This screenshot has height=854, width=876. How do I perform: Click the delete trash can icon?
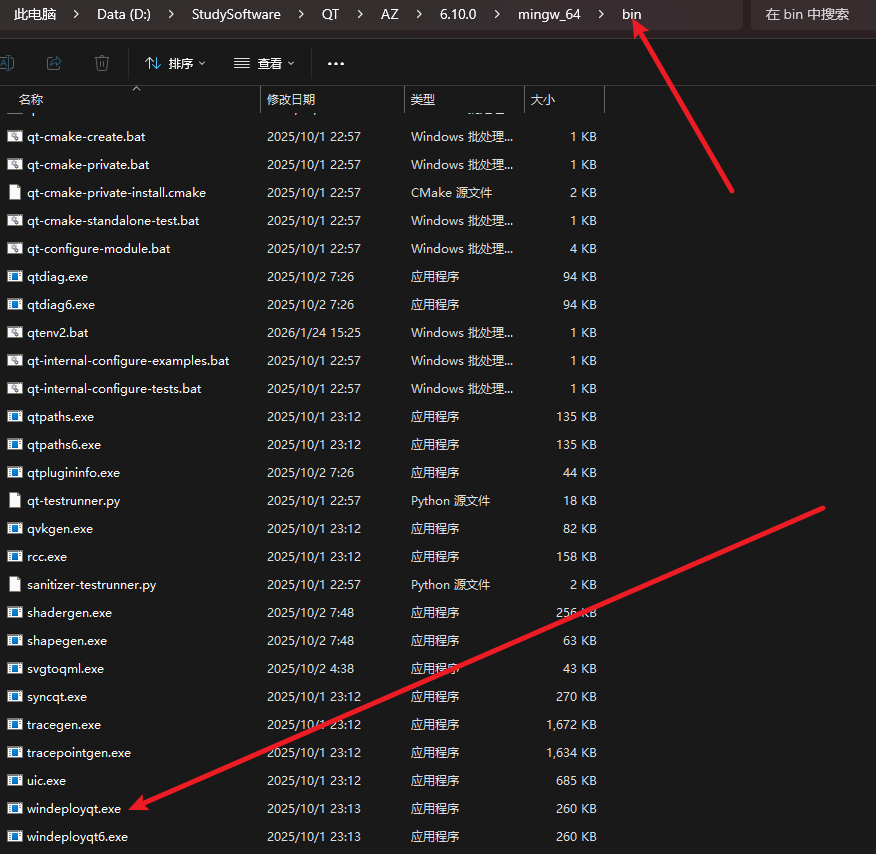click(x=102, y=63)
